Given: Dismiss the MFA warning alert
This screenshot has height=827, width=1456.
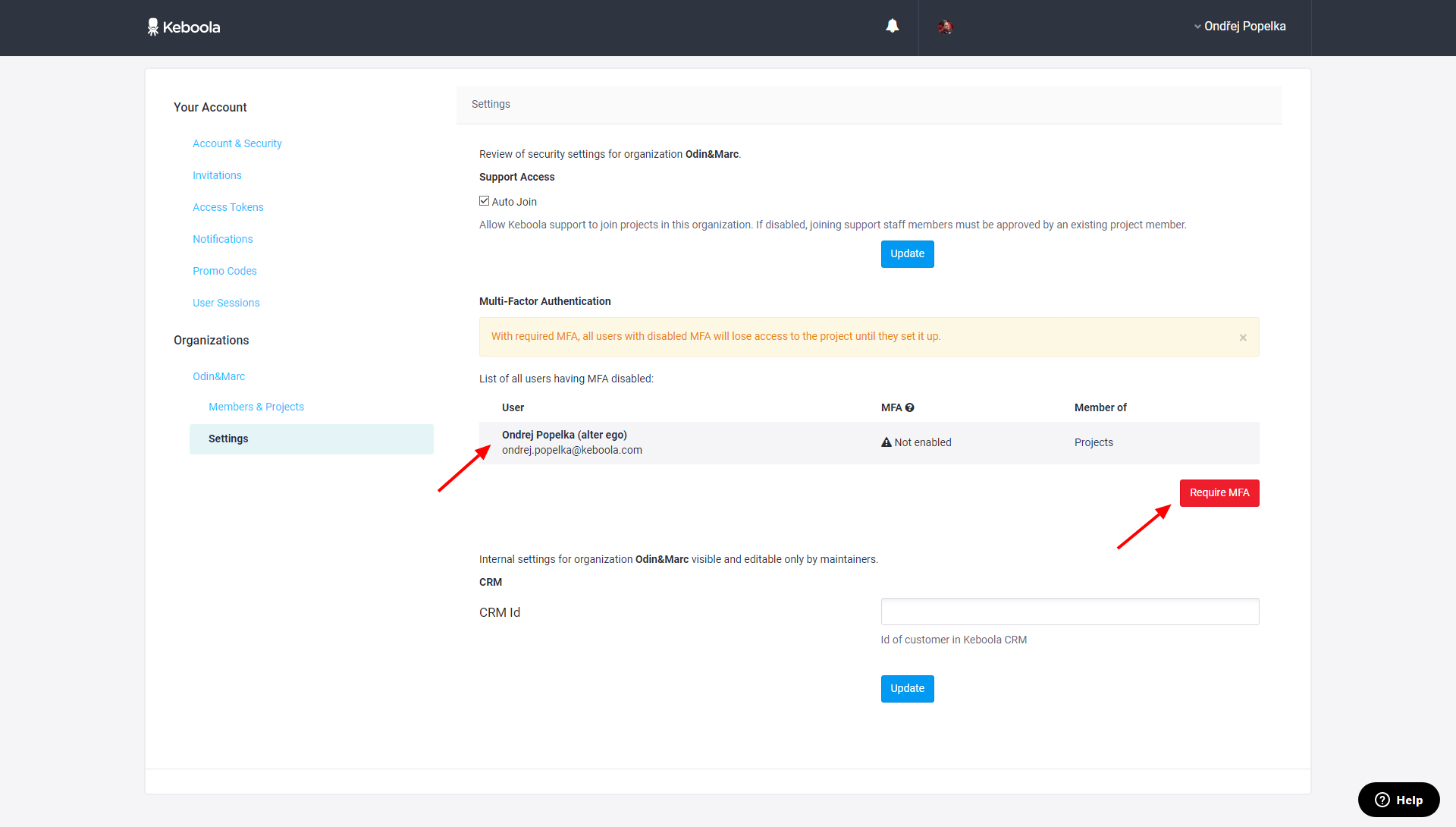Looking at the screenshot, I should coord(1243,338).
